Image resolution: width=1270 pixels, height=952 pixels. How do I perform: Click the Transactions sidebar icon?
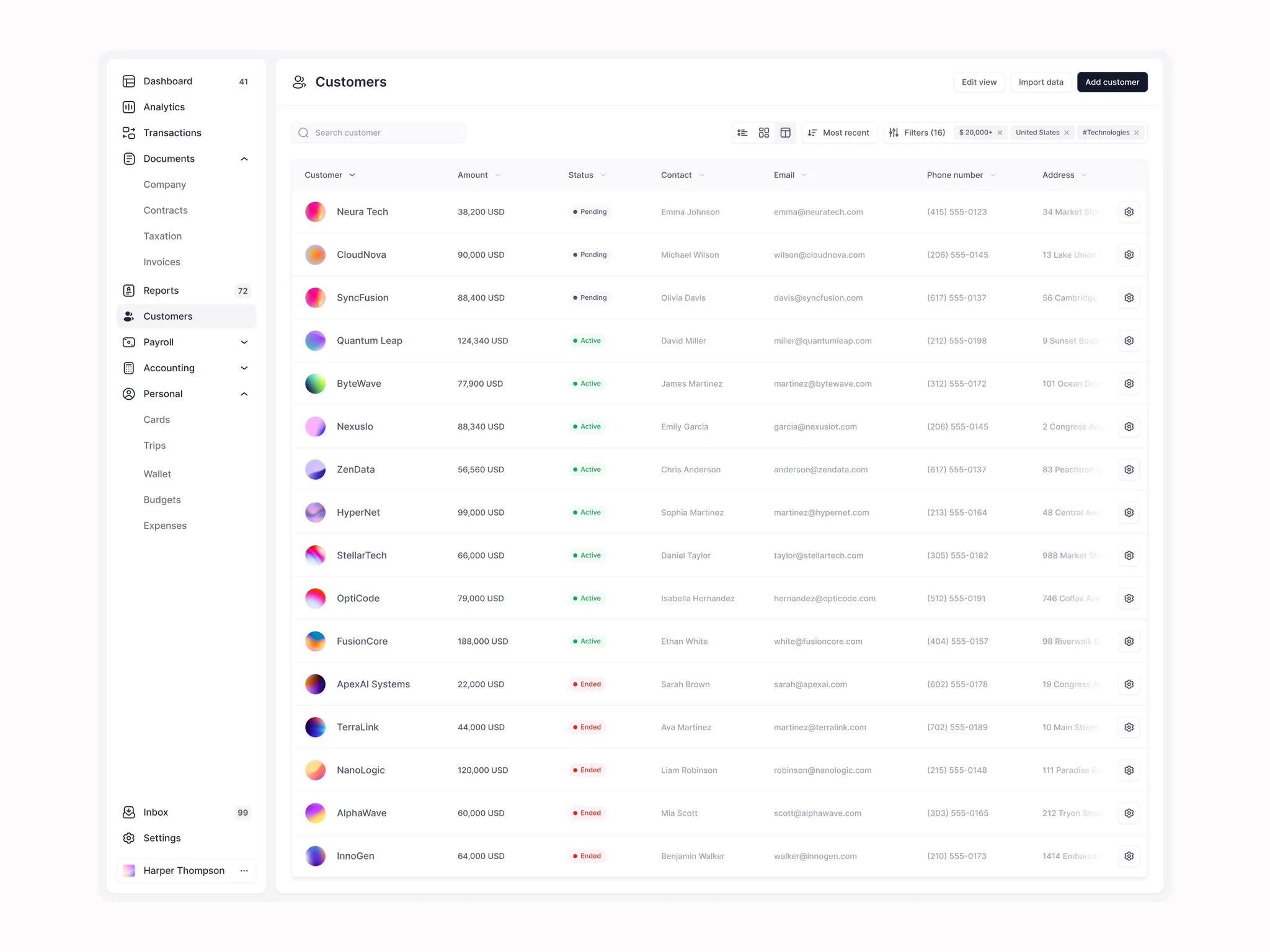[129, 133]
